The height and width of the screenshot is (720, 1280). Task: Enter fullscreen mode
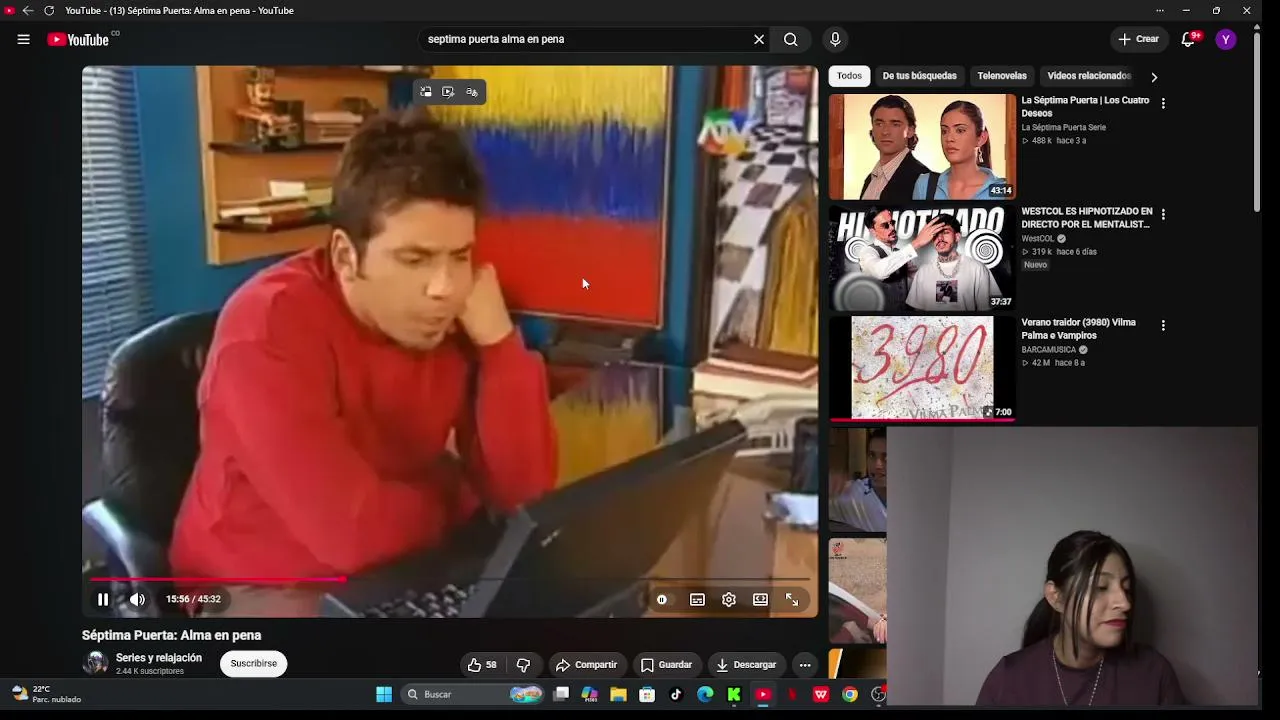tap(792, 599)
